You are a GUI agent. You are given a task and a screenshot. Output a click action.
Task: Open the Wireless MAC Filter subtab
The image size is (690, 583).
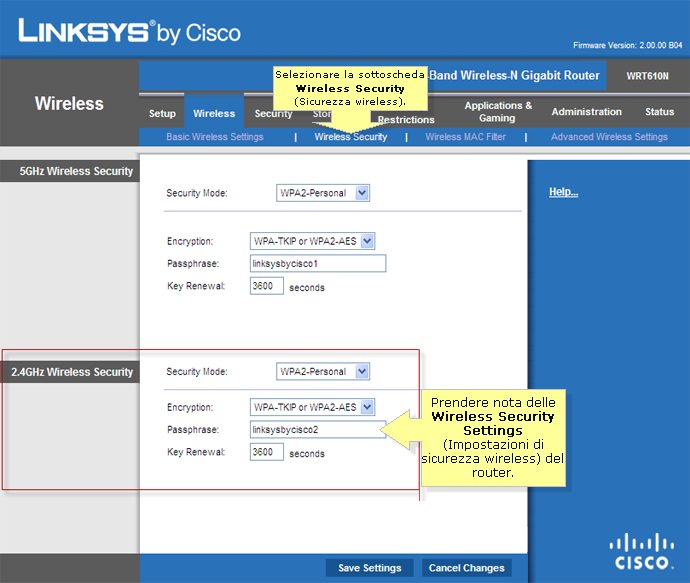click(466, 137)
